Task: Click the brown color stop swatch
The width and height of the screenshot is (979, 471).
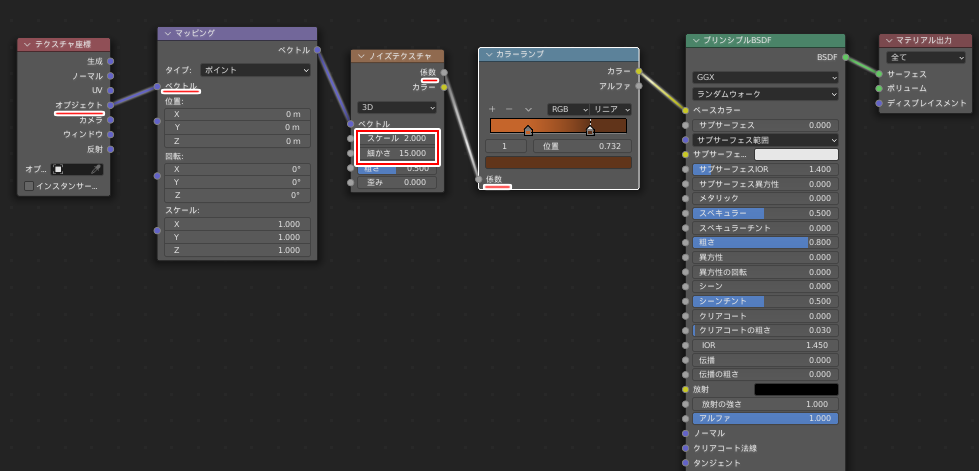Action: pyautogui.click(x=558, y=162)
